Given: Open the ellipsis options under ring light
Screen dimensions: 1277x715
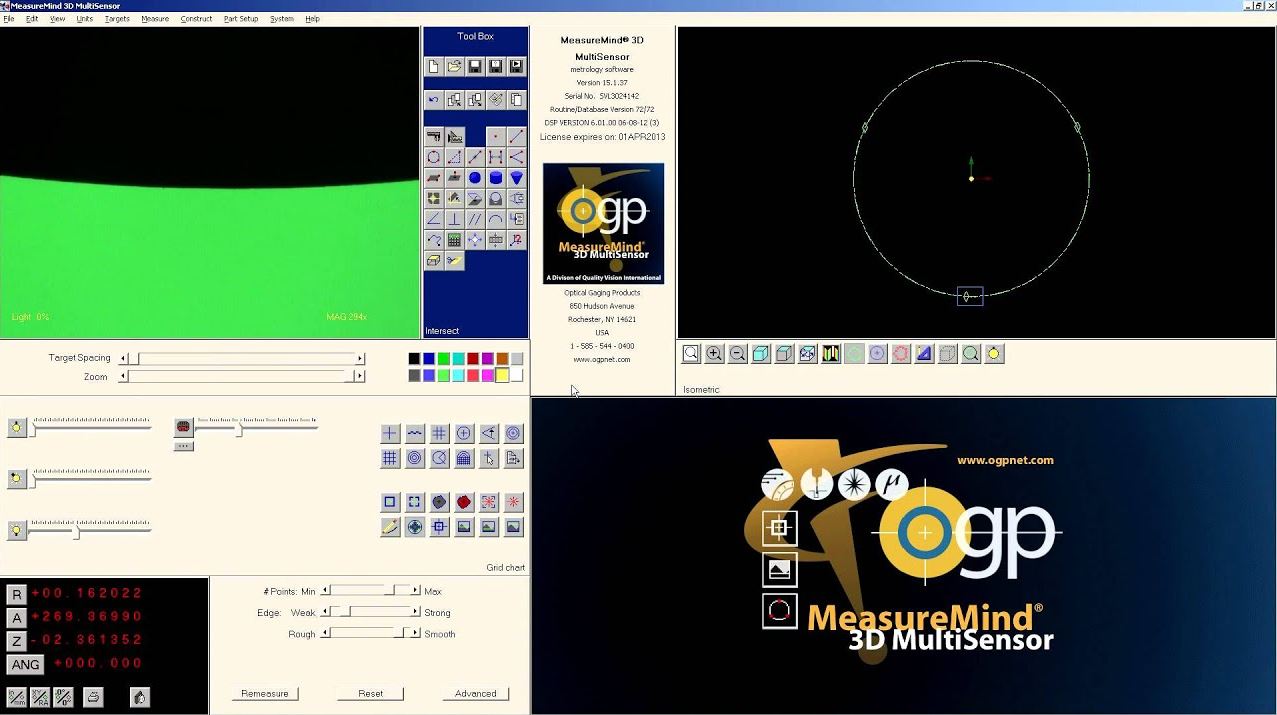Looking at the screenshot, I should pyautogui.click(x=183, y=446).
